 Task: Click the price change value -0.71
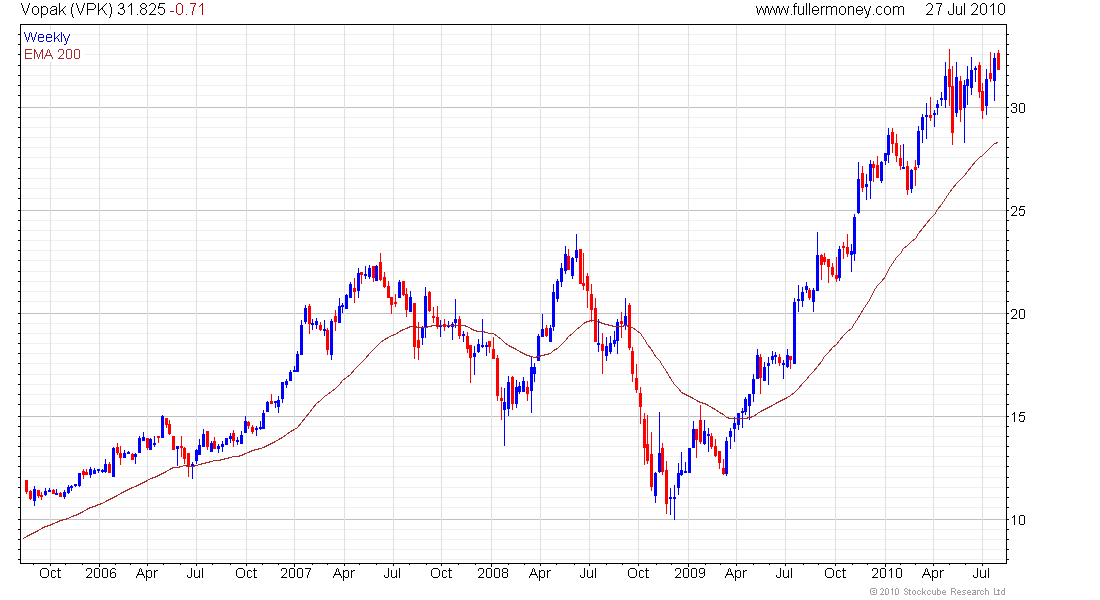point(187,10)
